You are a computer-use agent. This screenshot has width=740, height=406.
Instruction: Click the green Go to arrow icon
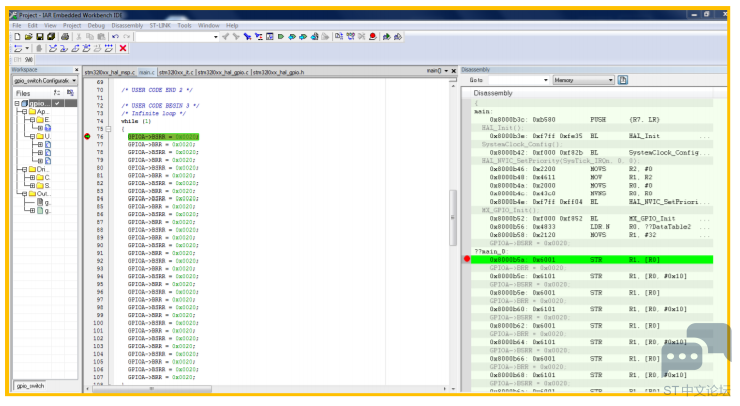click(281, 36)
